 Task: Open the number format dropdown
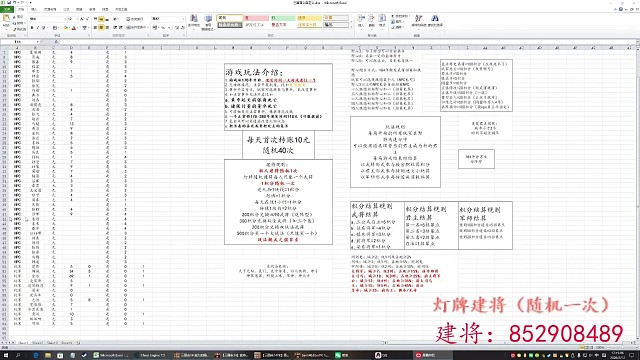click(x=182, y=19)
